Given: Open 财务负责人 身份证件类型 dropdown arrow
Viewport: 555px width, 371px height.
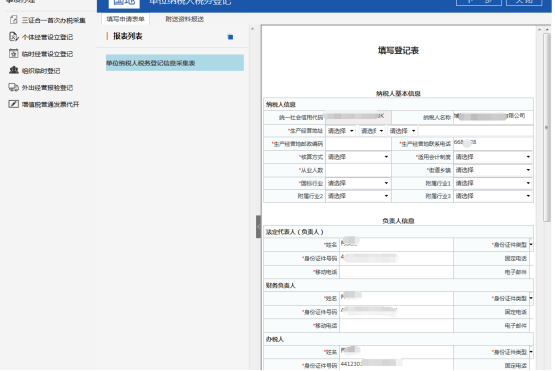Looking at the screenshot, I should pyautogui.click(x=531, y=298).
